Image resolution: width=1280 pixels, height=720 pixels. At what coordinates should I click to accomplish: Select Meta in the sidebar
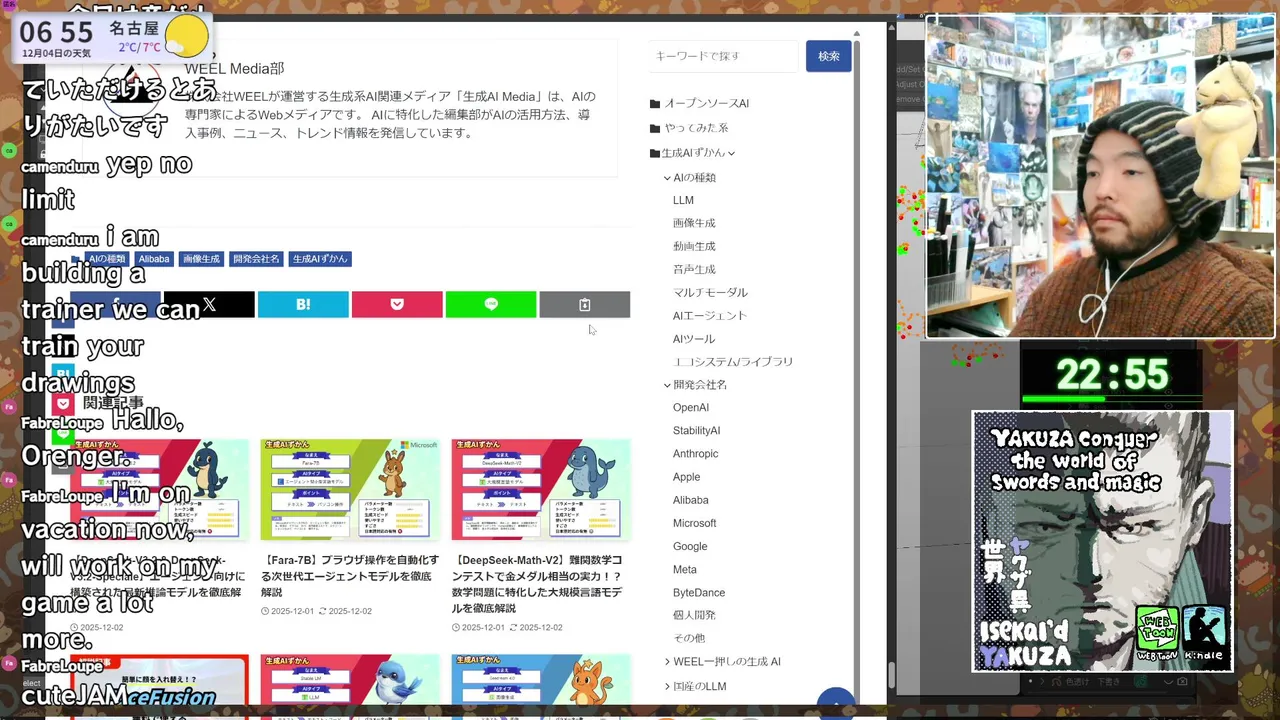click(685, 569)
